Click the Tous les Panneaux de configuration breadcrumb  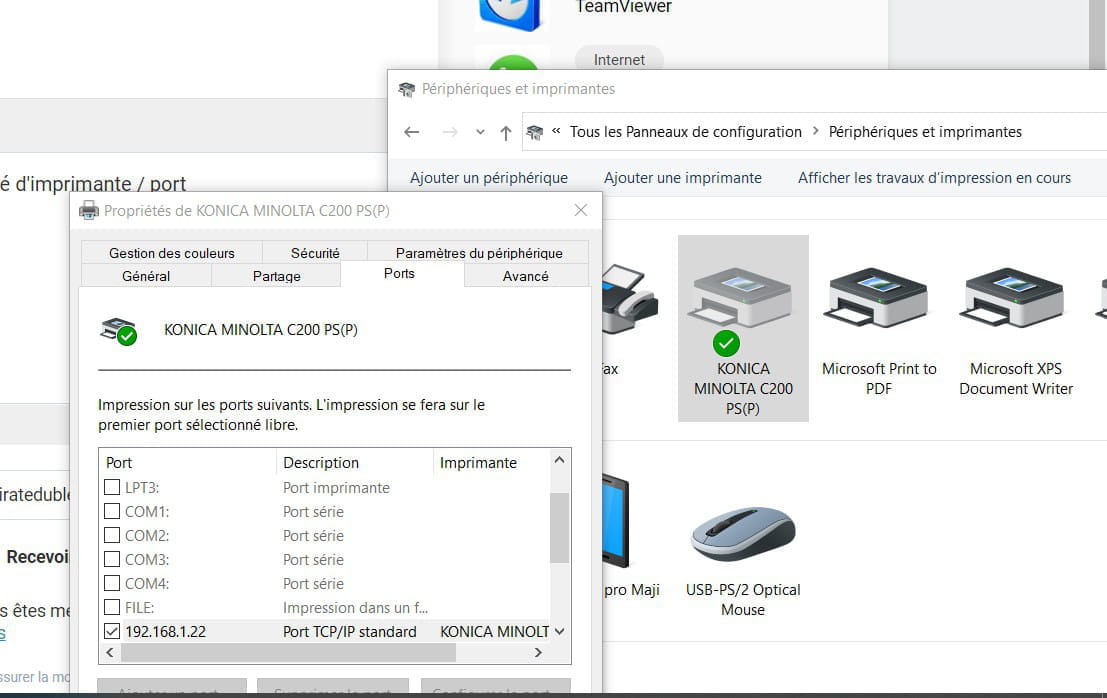pyautogui.click(x=686, y=132)
